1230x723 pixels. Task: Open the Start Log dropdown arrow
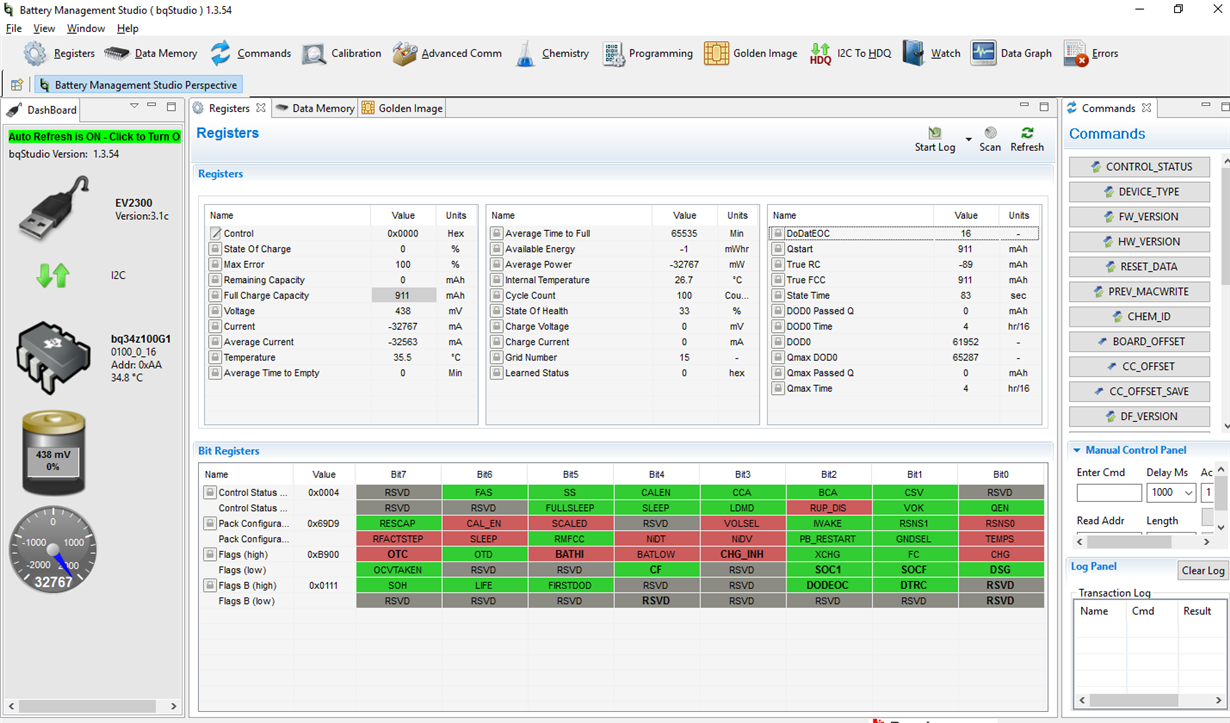pyautogui.click(x=968, y=139)
